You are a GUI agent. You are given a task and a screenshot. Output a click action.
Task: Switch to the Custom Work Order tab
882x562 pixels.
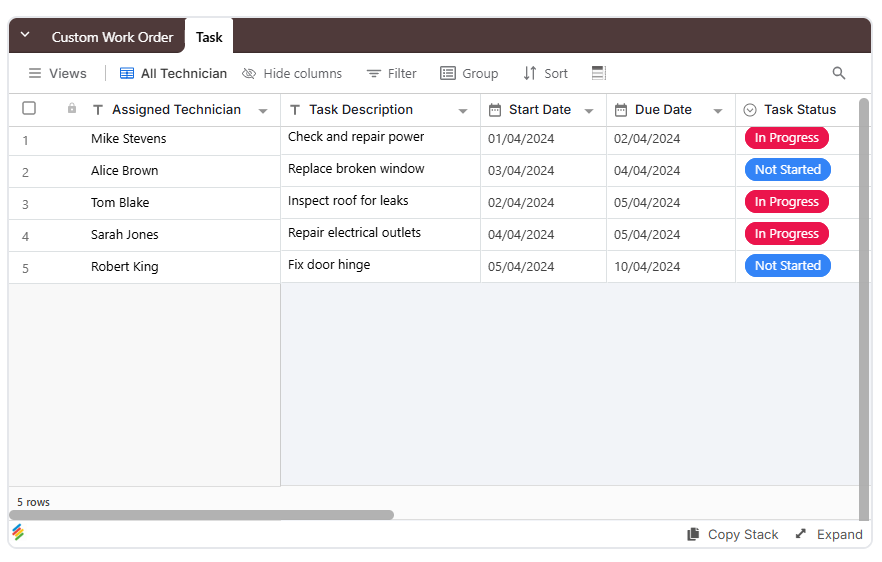coord(112,37)
